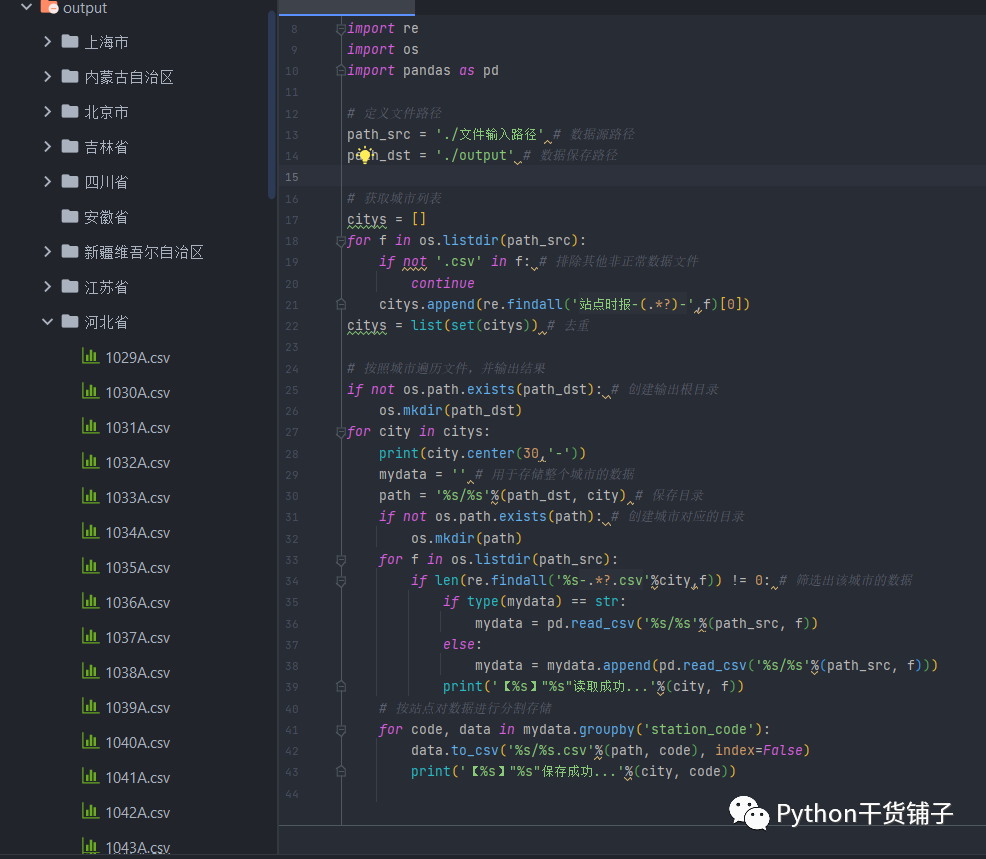Click index=False argument on line 42
Screen dimensions: 986x859
tap(759, 750)
